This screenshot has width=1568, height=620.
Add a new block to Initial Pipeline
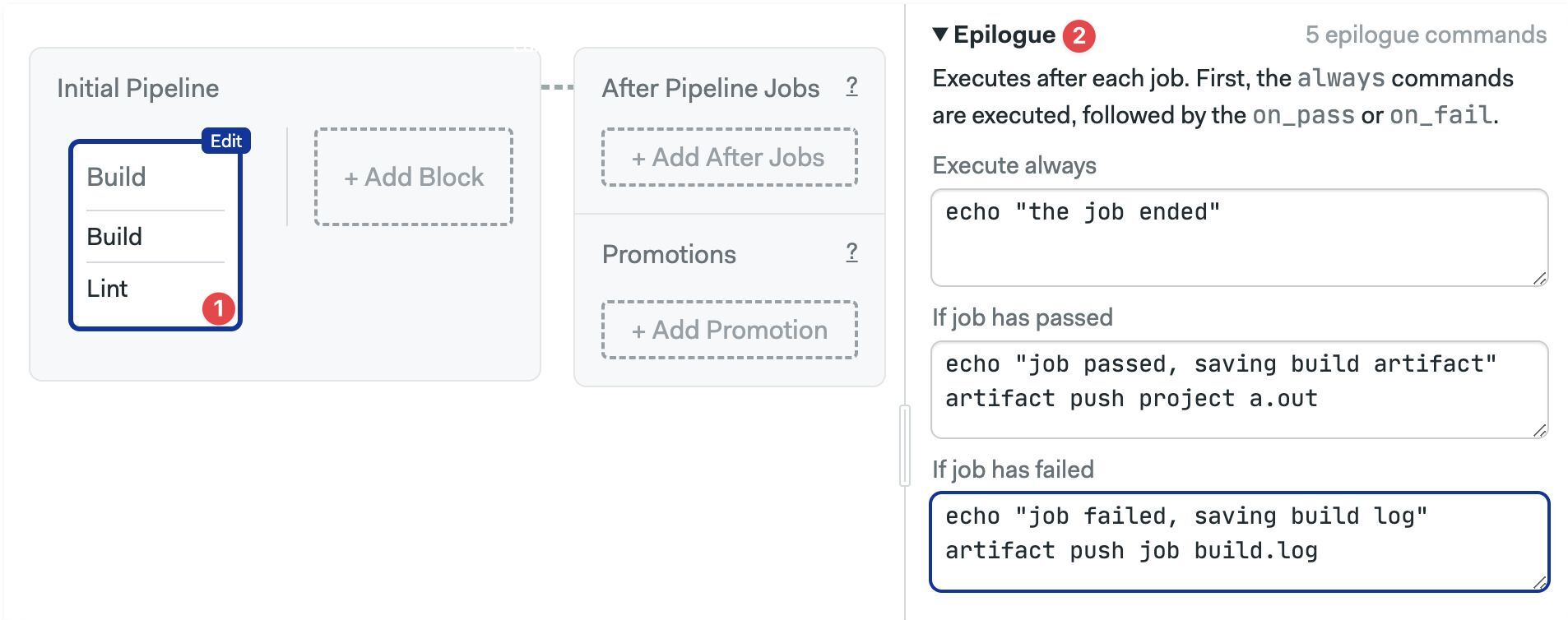click(x=414, y=177)
